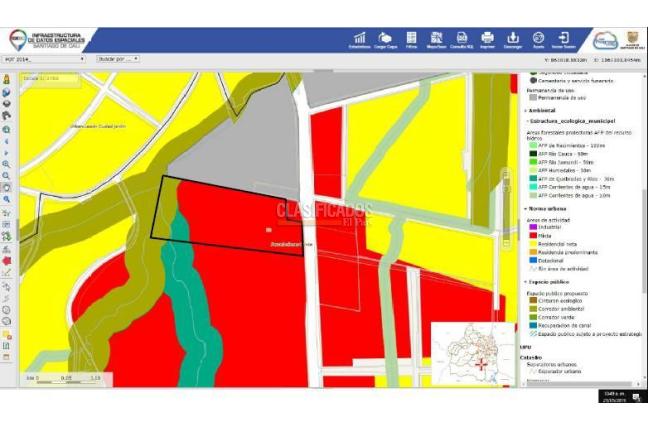Click the Alcaldía de Santiago de Cali crest
648x430 pixels.
[x=632, y=40]
